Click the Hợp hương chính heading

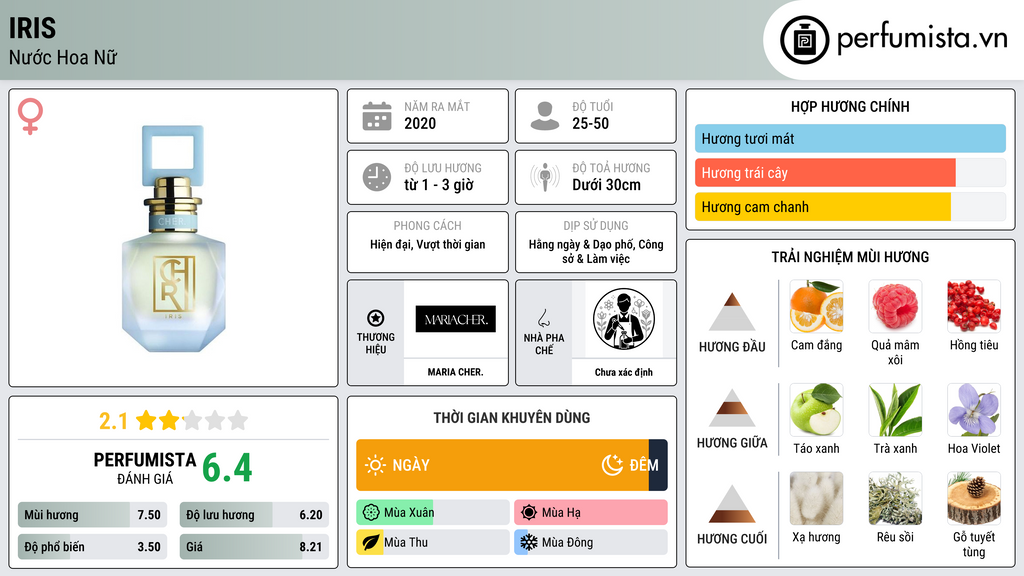(x=850, y=106)
